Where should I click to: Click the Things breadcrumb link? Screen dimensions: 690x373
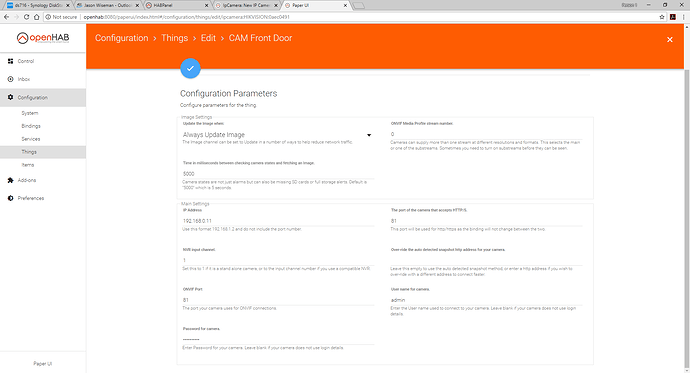174,38
